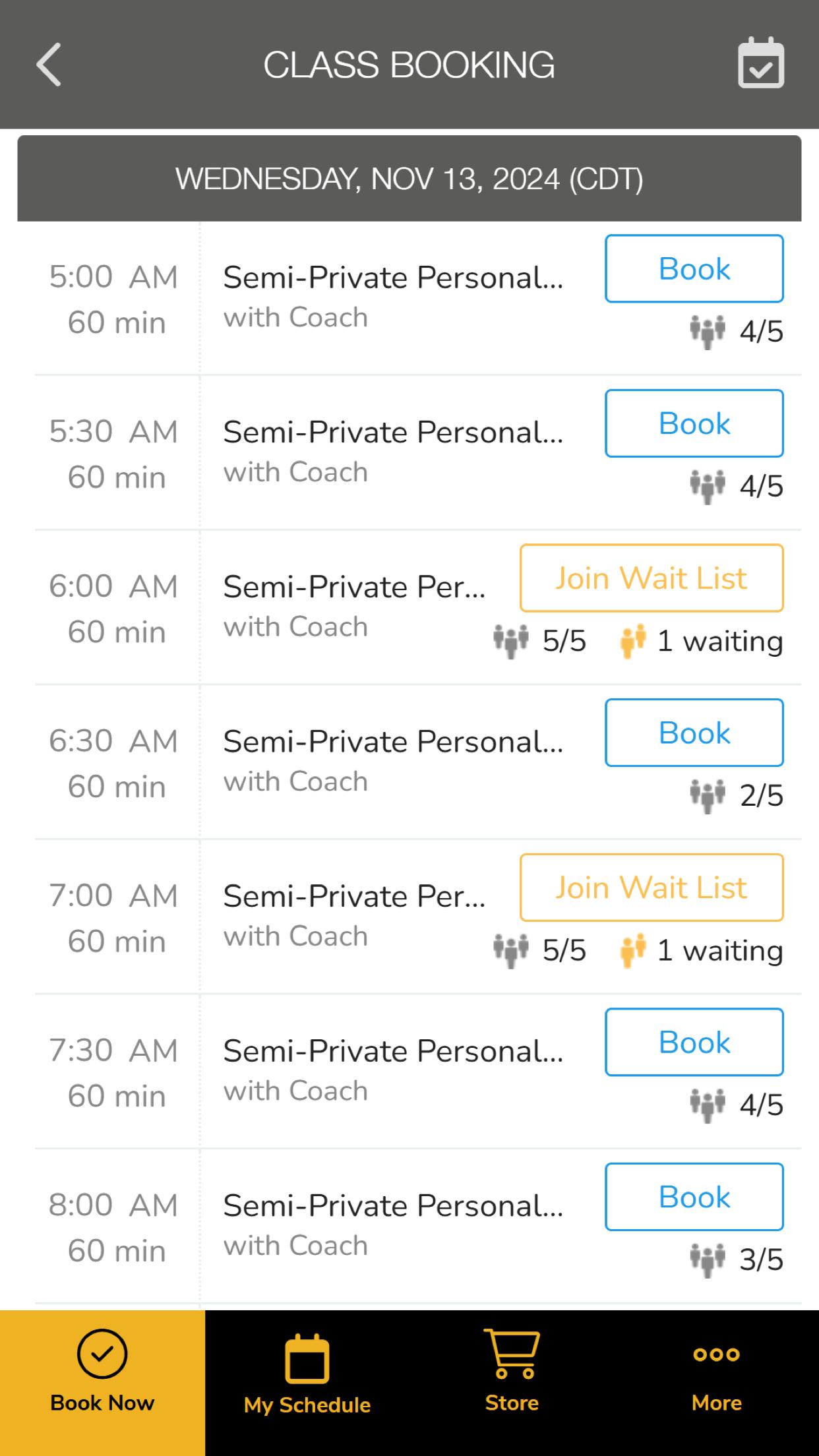Screen dimensions: 819x1456
Task: Open the Store shopping cart icon
Action: tap(512, 1354)
